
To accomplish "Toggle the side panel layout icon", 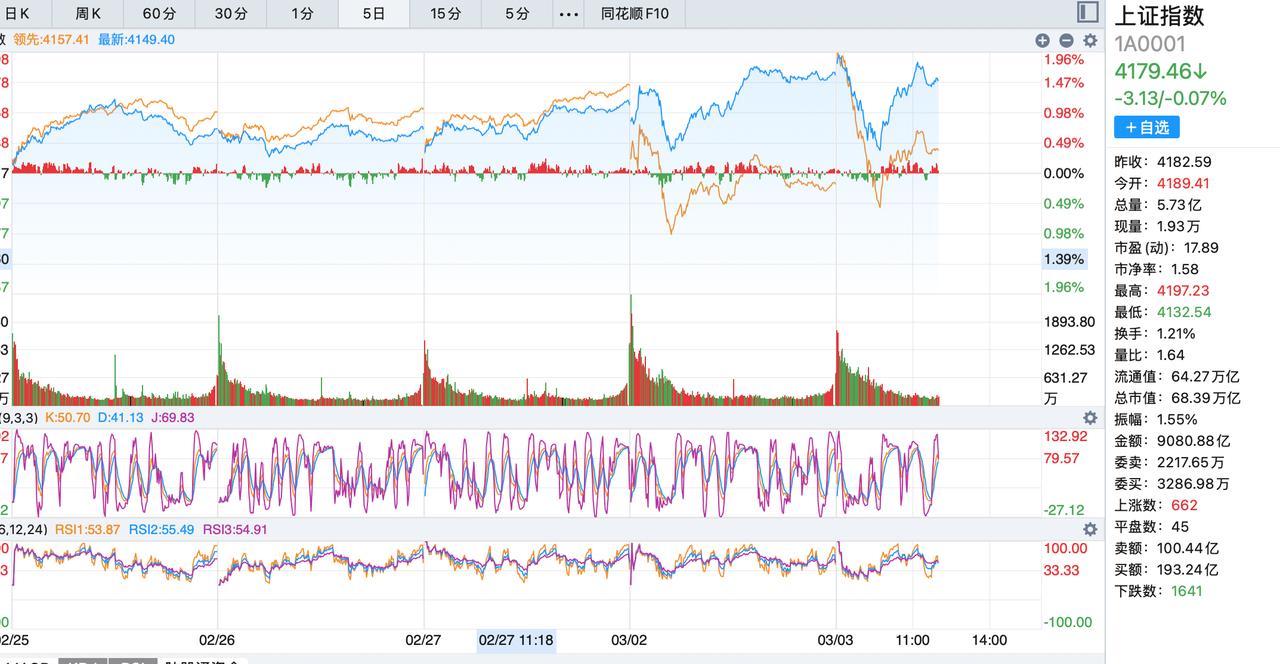I will [x=1088, y=12].
